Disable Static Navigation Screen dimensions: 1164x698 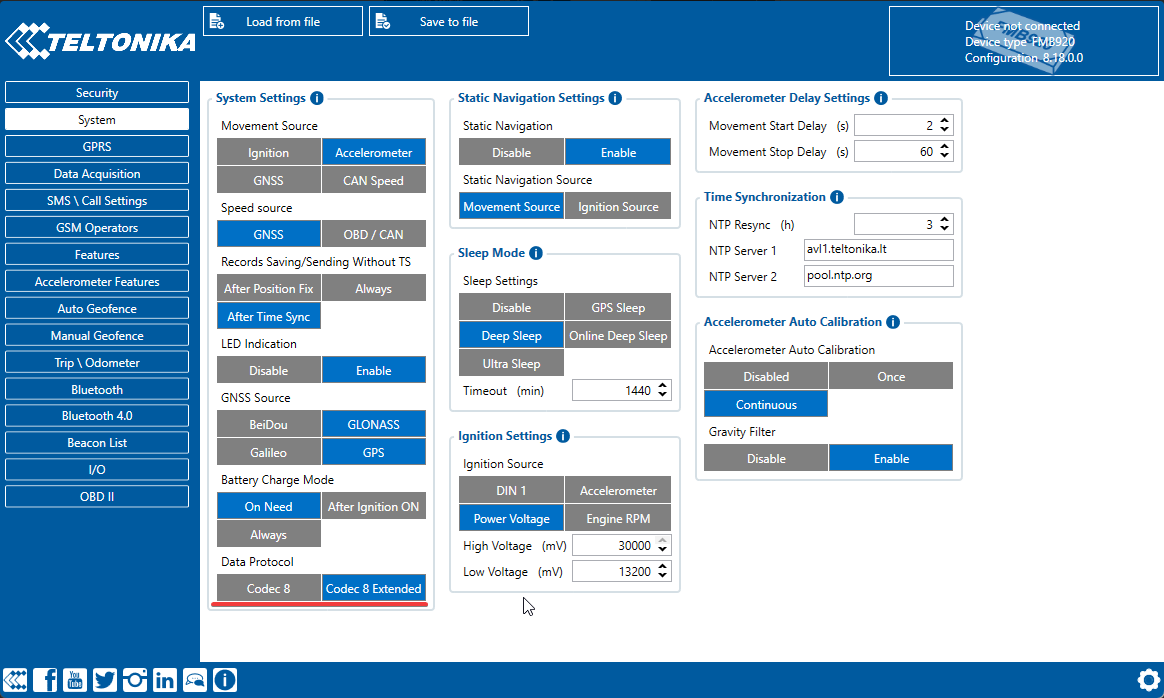tap(511, 152)
